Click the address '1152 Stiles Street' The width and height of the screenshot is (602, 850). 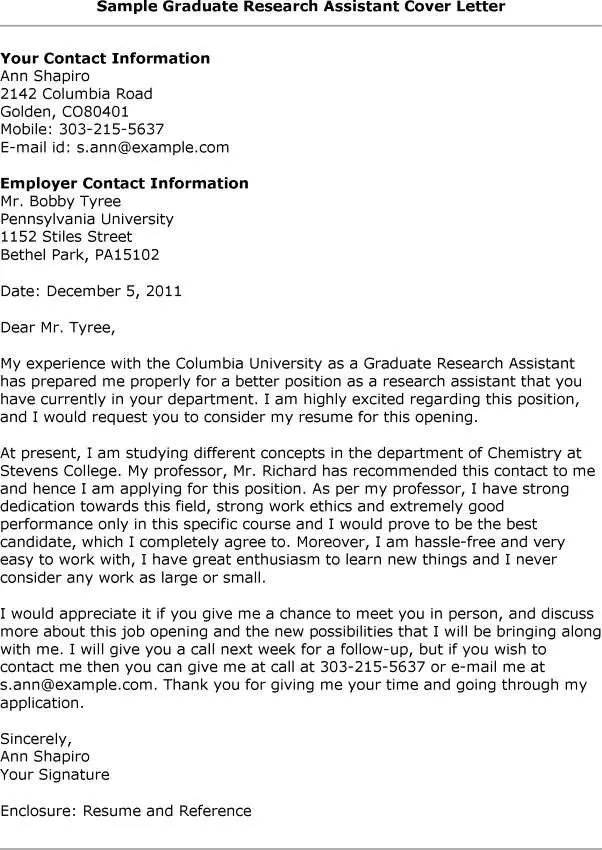(66, 237)
